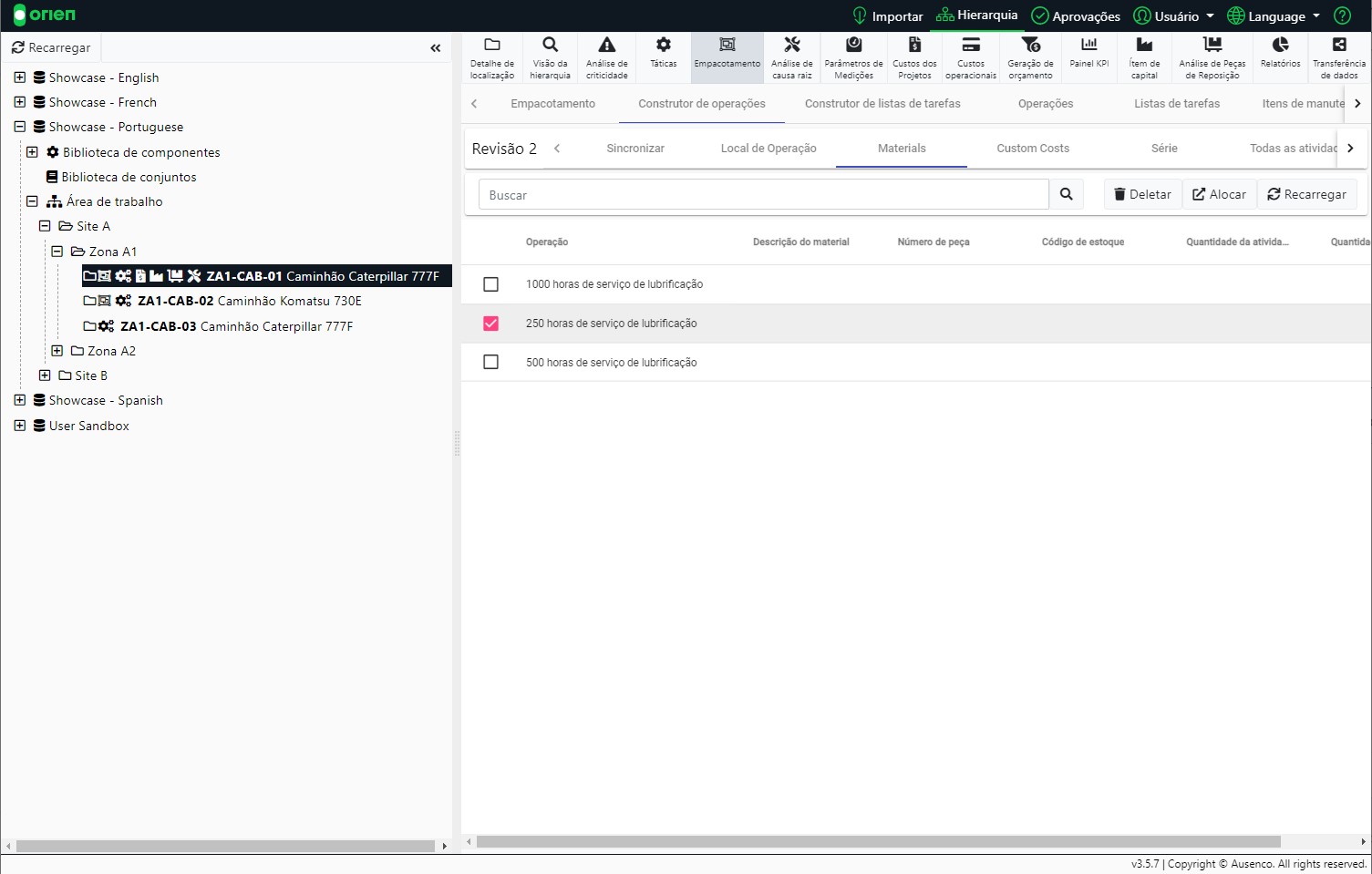Open the Language dropdown menu
1372x874 pixels.
[1274, 16]
